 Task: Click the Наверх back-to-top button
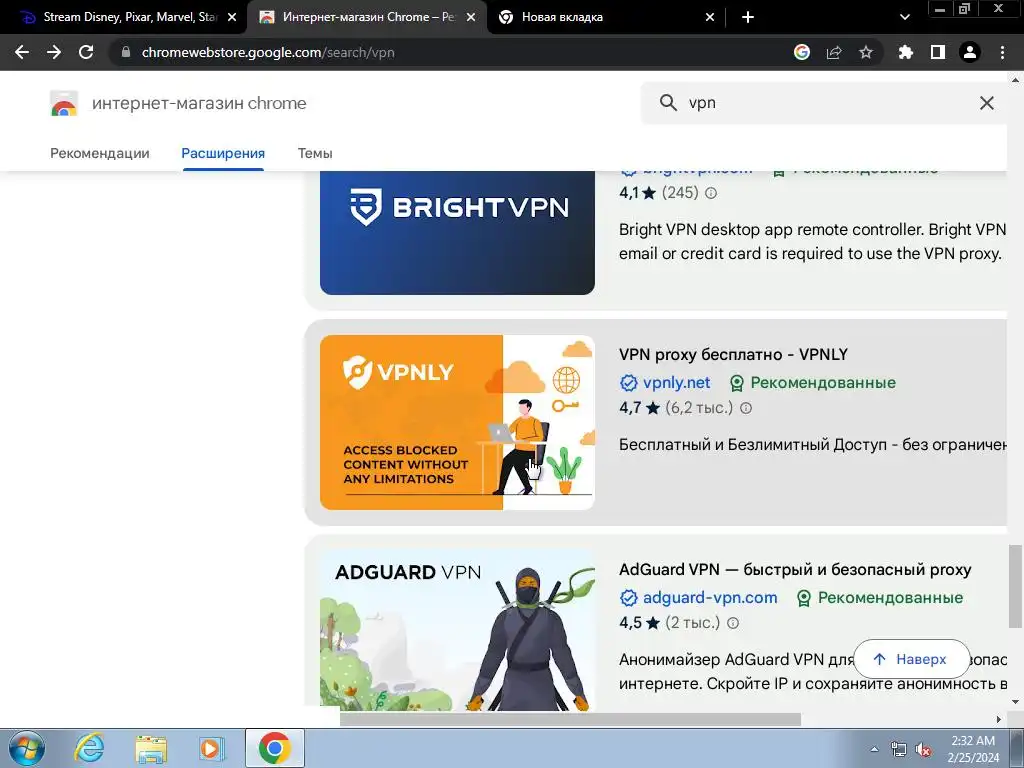click(912, 659)
